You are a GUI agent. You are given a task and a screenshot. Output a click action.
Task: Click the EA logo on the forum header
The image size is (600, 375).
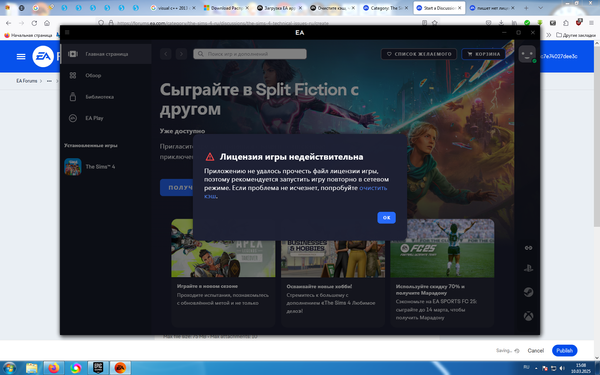[43, 57]
